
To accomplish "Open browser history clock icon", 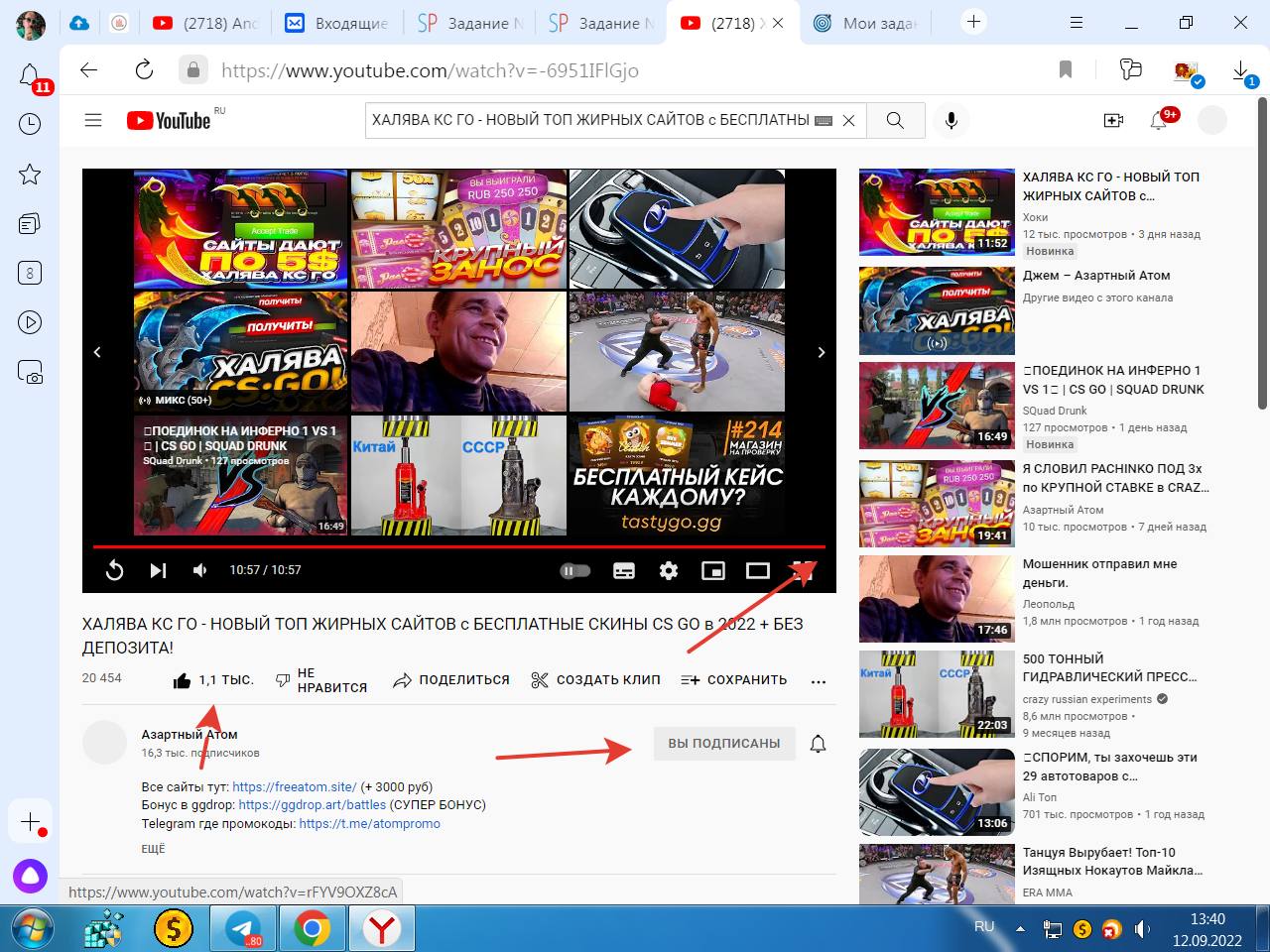I will point(30,124).
